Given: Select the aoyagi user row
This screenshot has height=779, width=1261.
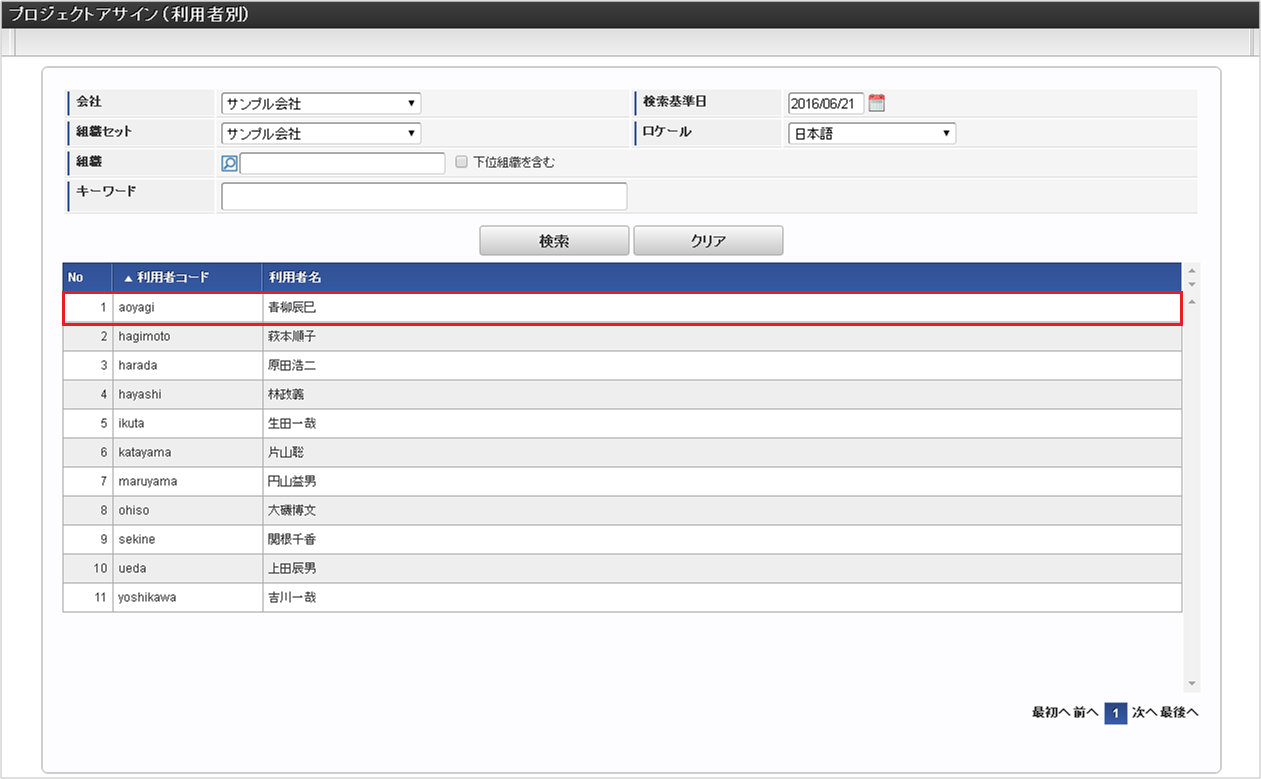Looking at the screenshot, I should 622,308.
